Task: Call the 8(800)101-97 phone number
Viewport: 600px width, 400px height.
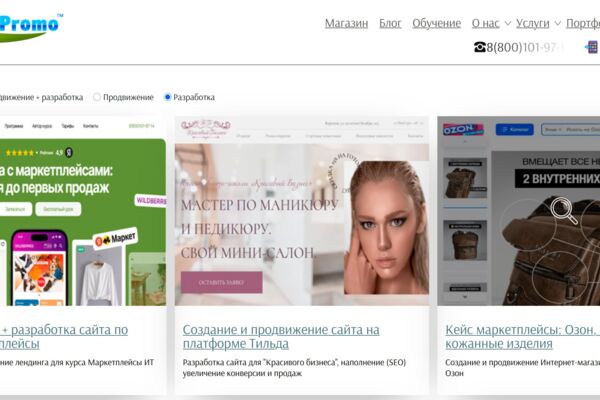Action: pyautogui.click(x=525, y=47)
